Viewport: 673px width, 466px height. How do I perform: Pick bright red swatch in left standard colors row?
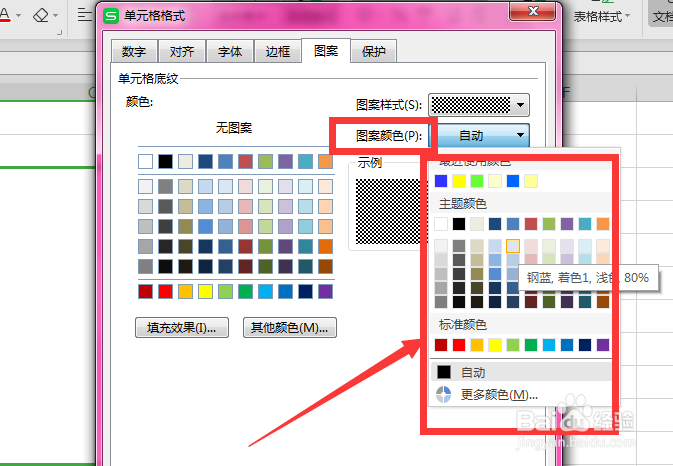[x=165, y=291]
